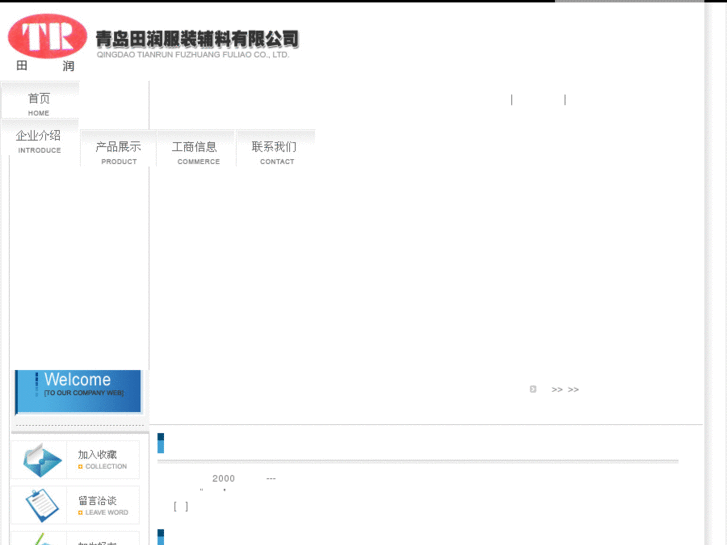The height and width of the screenshot is (545, 727).
Task: Click the 加入收藏 COLLECTION link
Action: 102,460
